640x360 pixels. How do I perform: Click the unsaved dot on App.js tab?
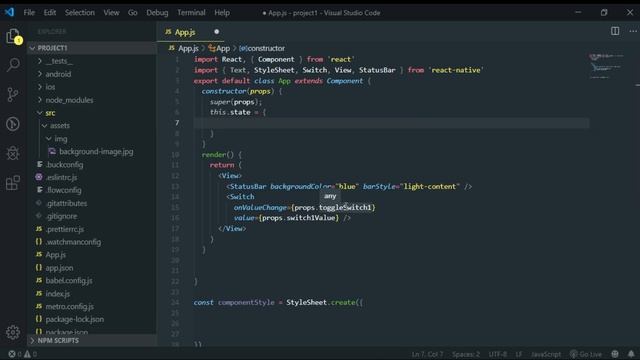216,32
